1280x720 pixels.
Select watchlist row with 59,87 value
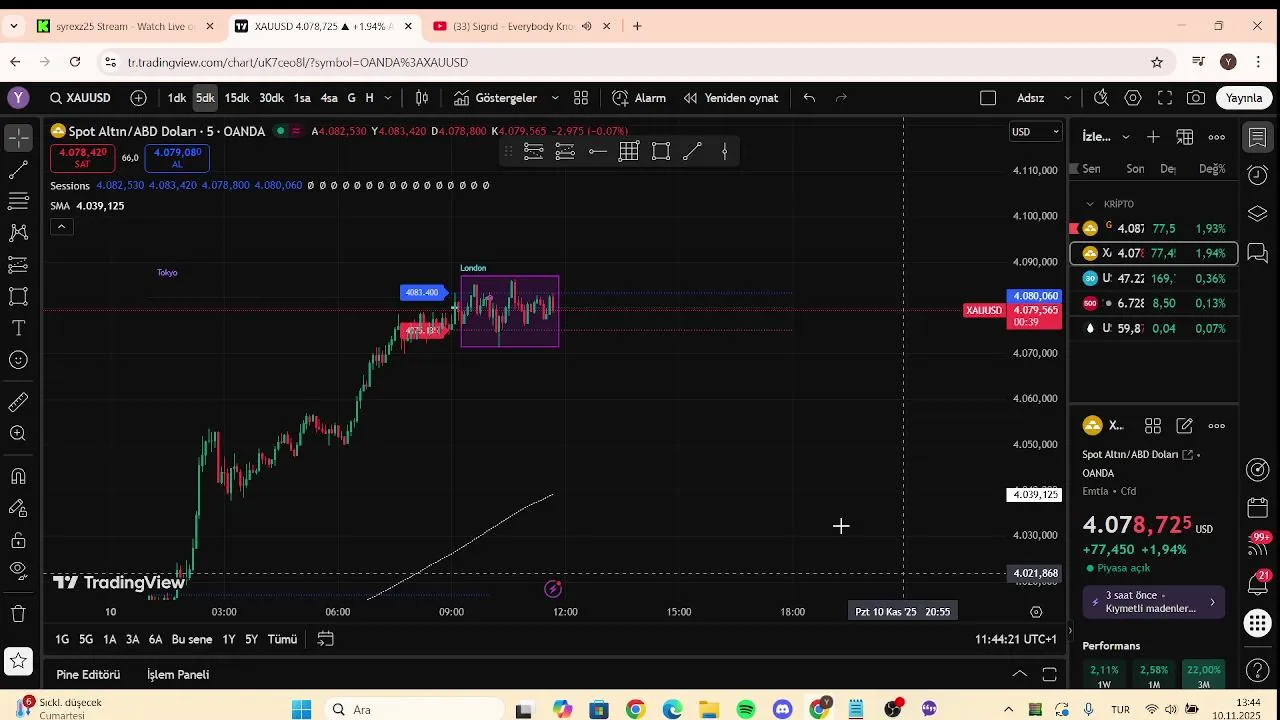pyautogui.click(x=1154, y=328)
